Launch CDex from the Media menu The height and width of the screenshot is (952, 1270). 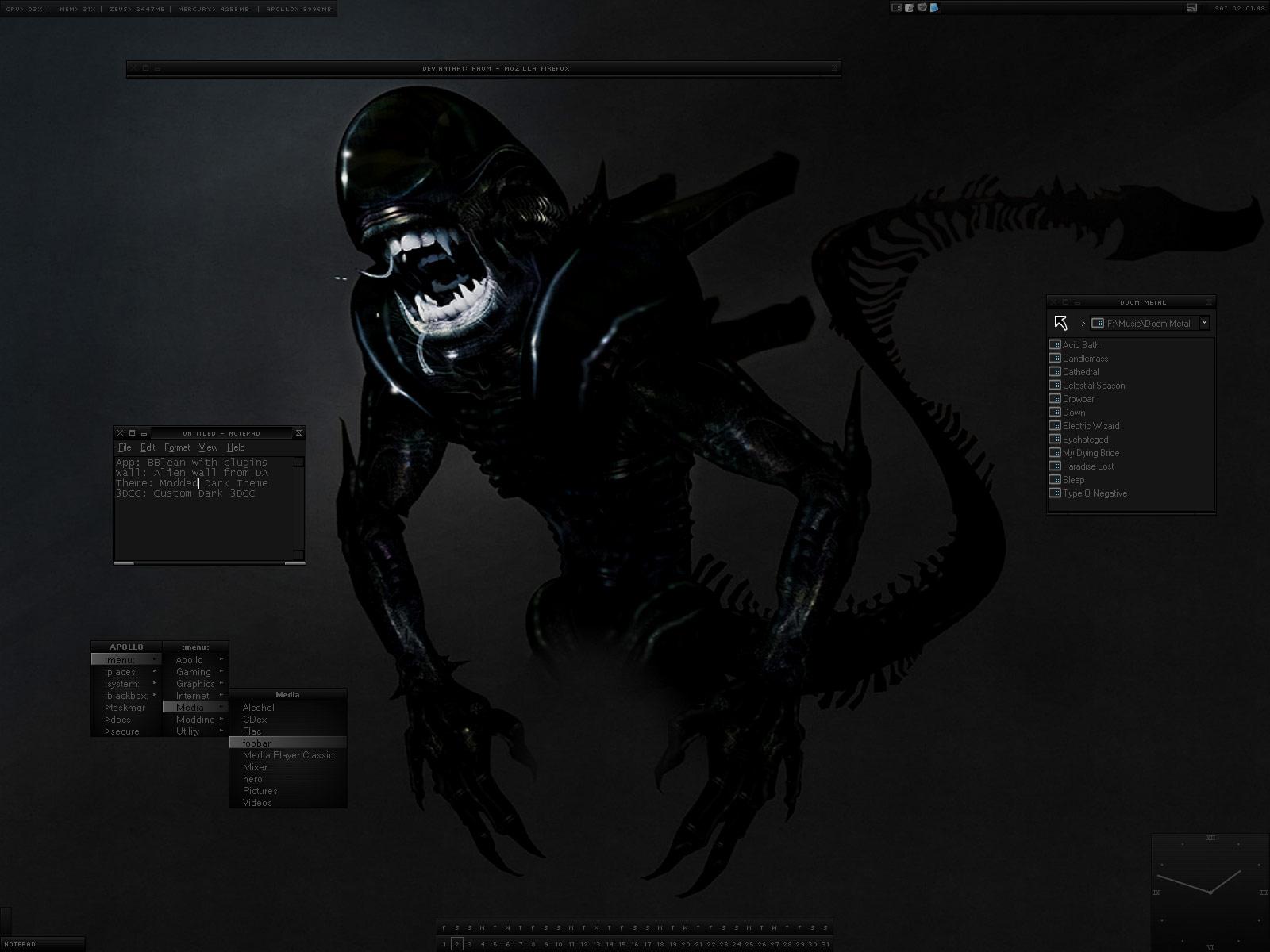coord(288,719)
